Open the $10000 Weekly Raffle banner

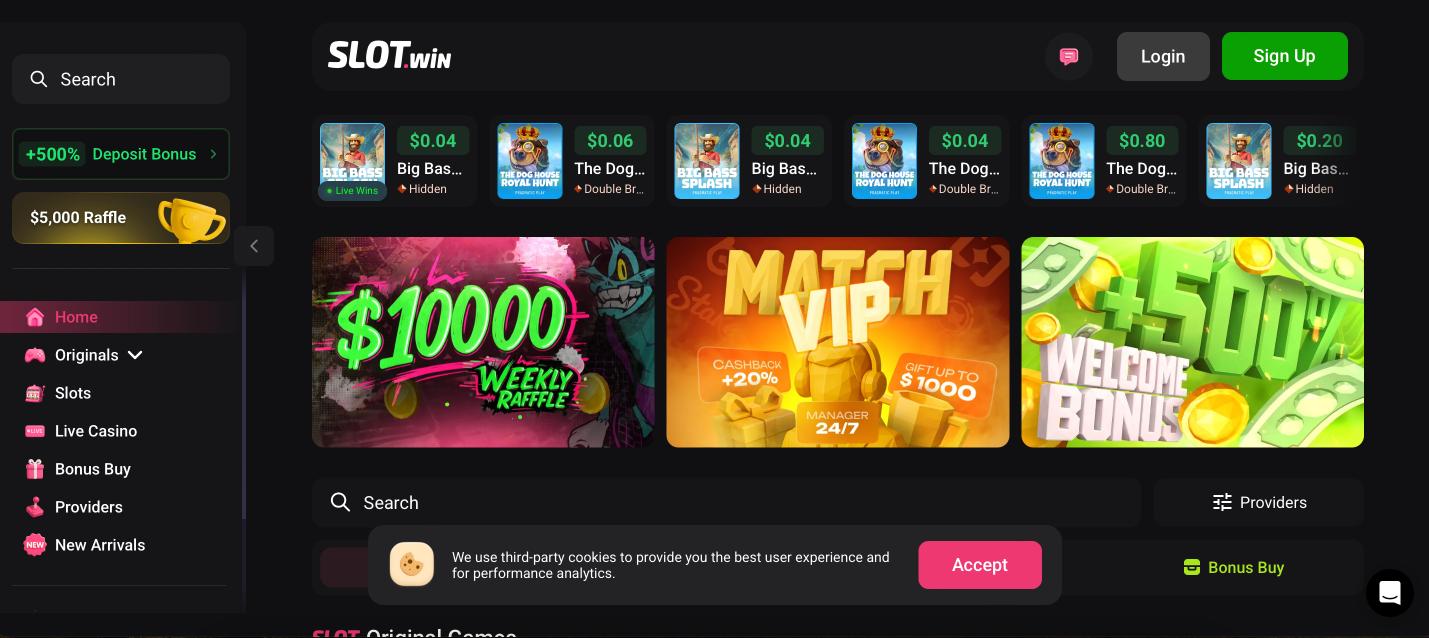(x=483, y=342)
